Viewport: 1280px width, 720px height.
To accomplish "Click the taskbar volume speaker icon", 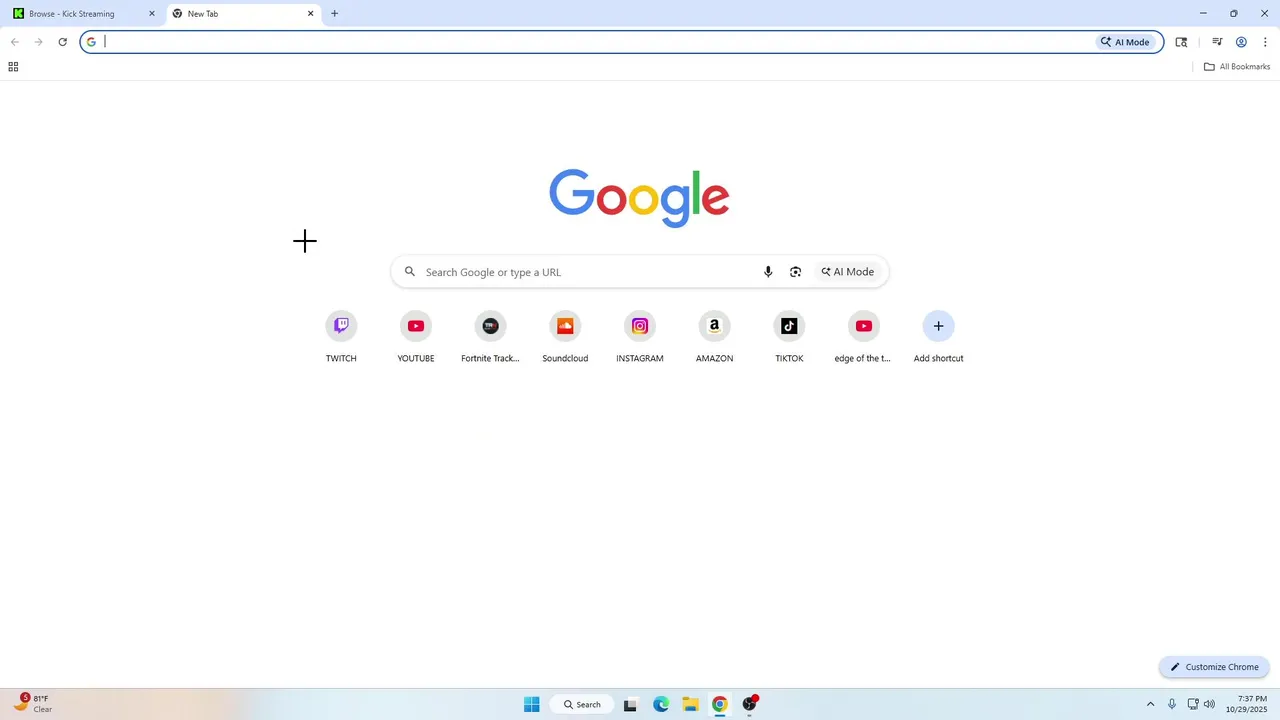I will pyautogui.click(x=1209, y=704).
